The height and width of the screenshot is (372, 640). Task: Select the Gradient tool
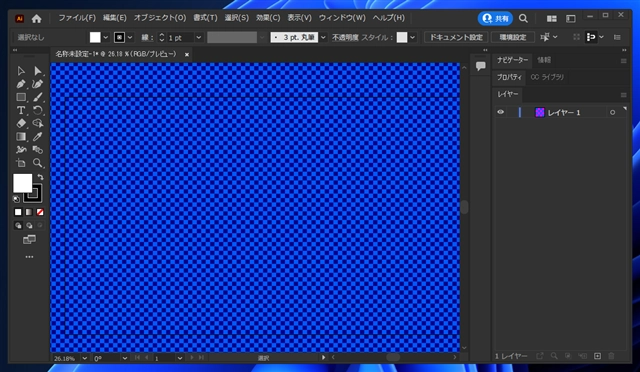[21, 136]
